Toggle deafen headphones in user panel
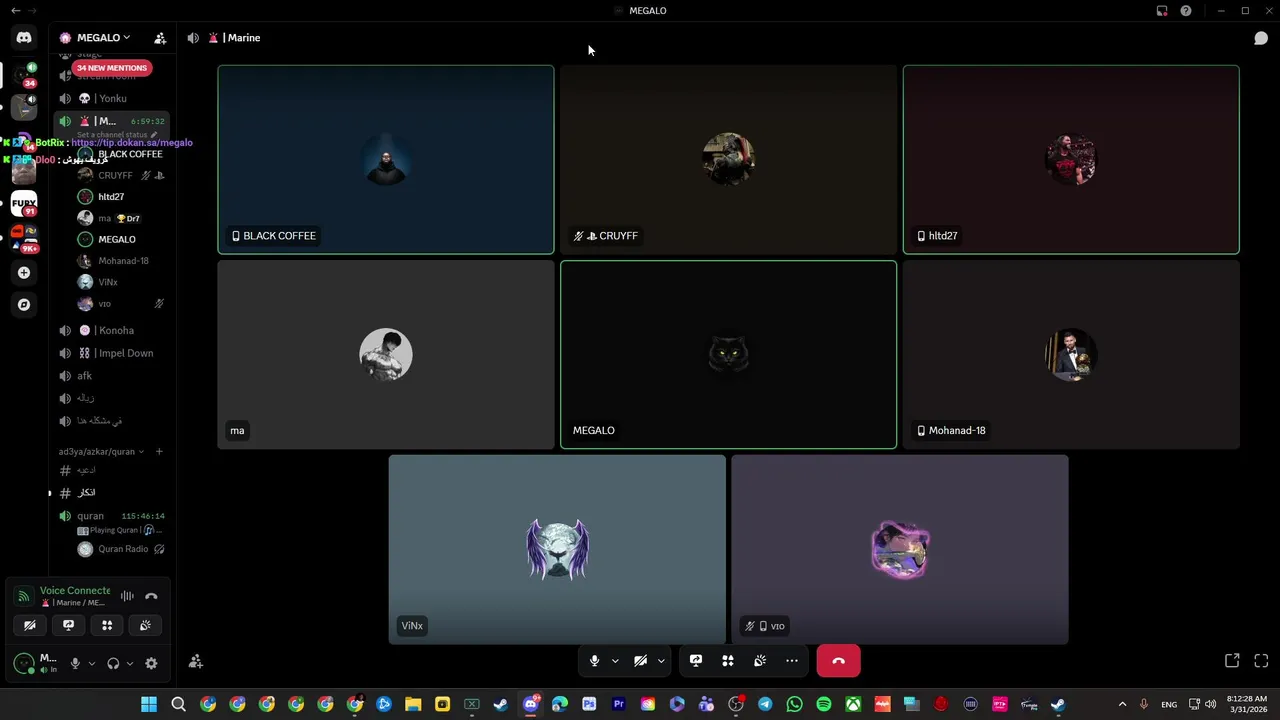Image resolution: width=1280 pixels, height=720 pixels. (x=113, y=663)
